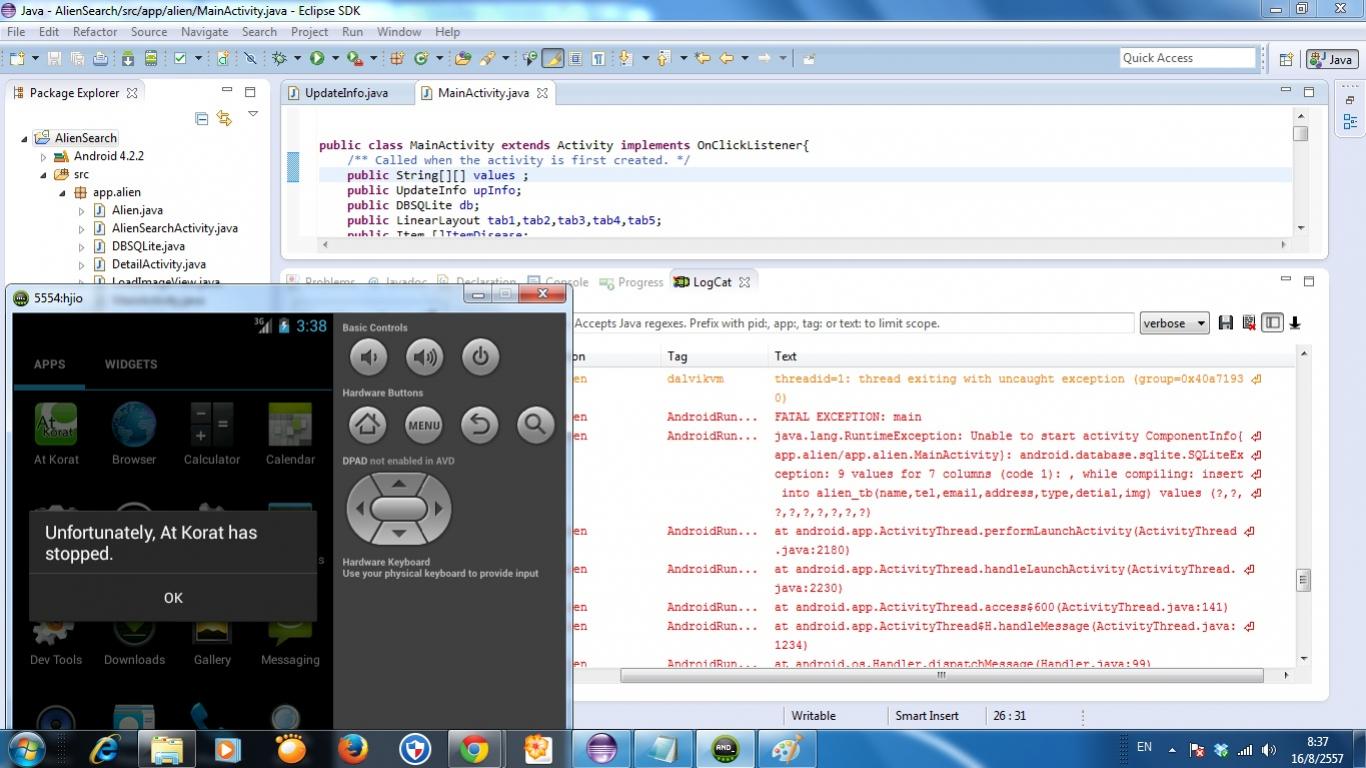Viewport: 1366px width, 768px height.
Task: Open the Navigate menu
Action: pyautogui.click(x=205, y=32)
